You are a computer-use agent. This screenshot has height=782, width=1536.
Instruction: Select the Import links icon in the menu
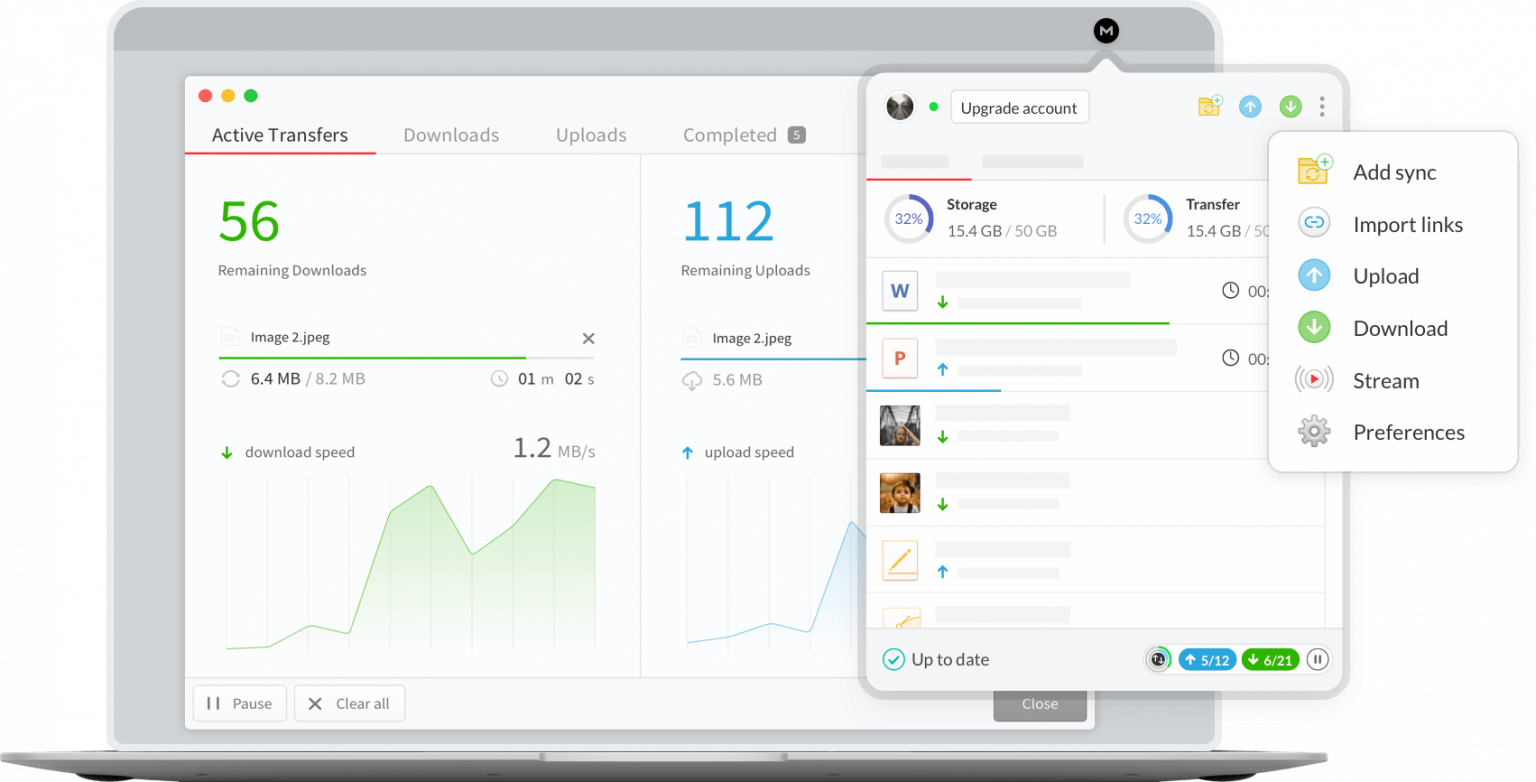(1313, 223)
